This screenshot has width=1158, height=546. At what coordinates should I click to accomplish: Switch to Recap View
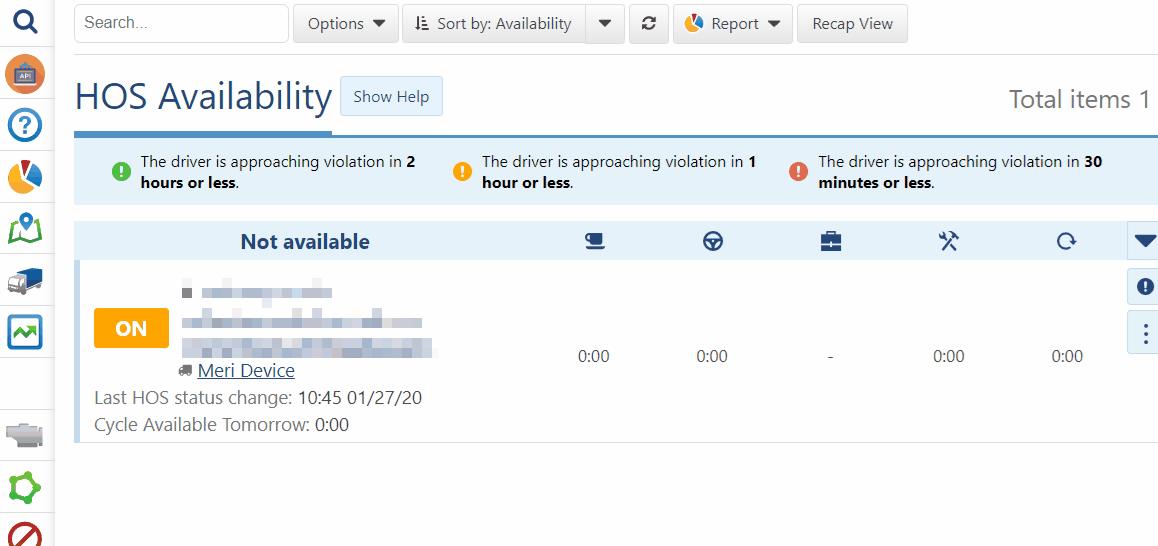[x=852, y=24]
